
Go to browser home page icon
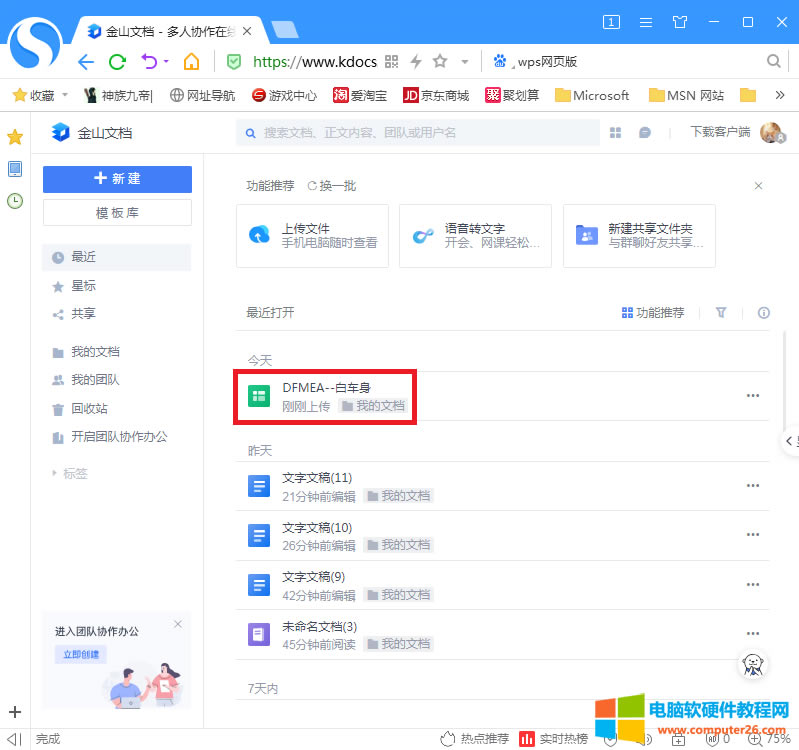pos(190,62)
